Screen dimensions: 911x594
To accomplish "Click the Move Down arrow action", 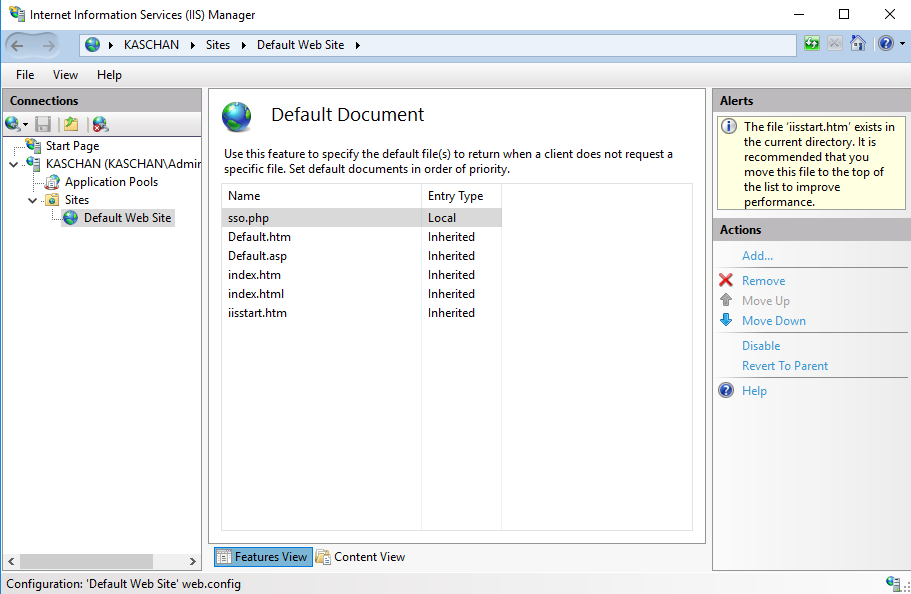I will [x=773, y=321].
